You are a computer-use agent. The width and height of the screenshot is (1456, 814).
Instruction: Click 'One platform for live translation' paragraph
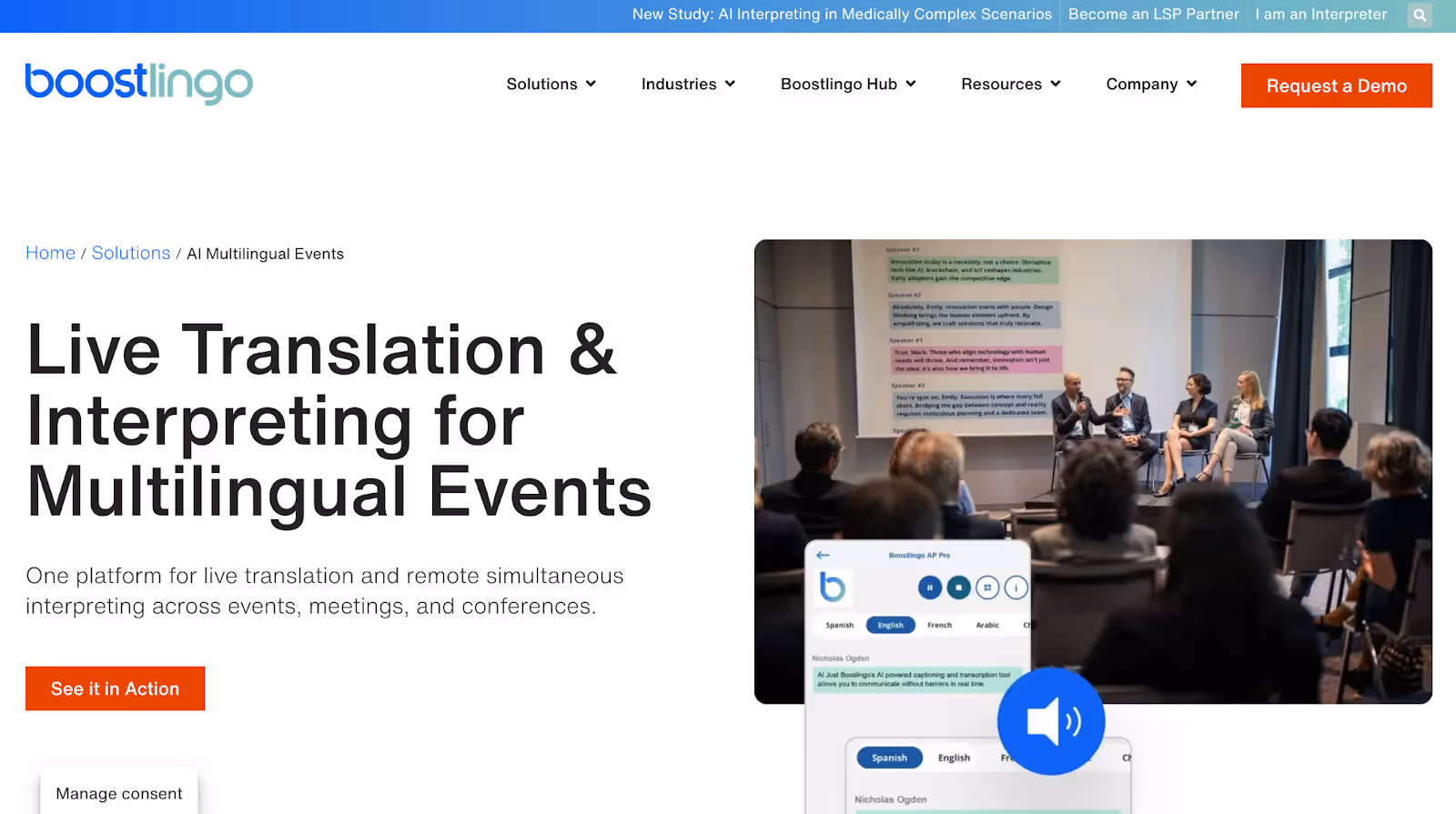click(x=325, y=591)
